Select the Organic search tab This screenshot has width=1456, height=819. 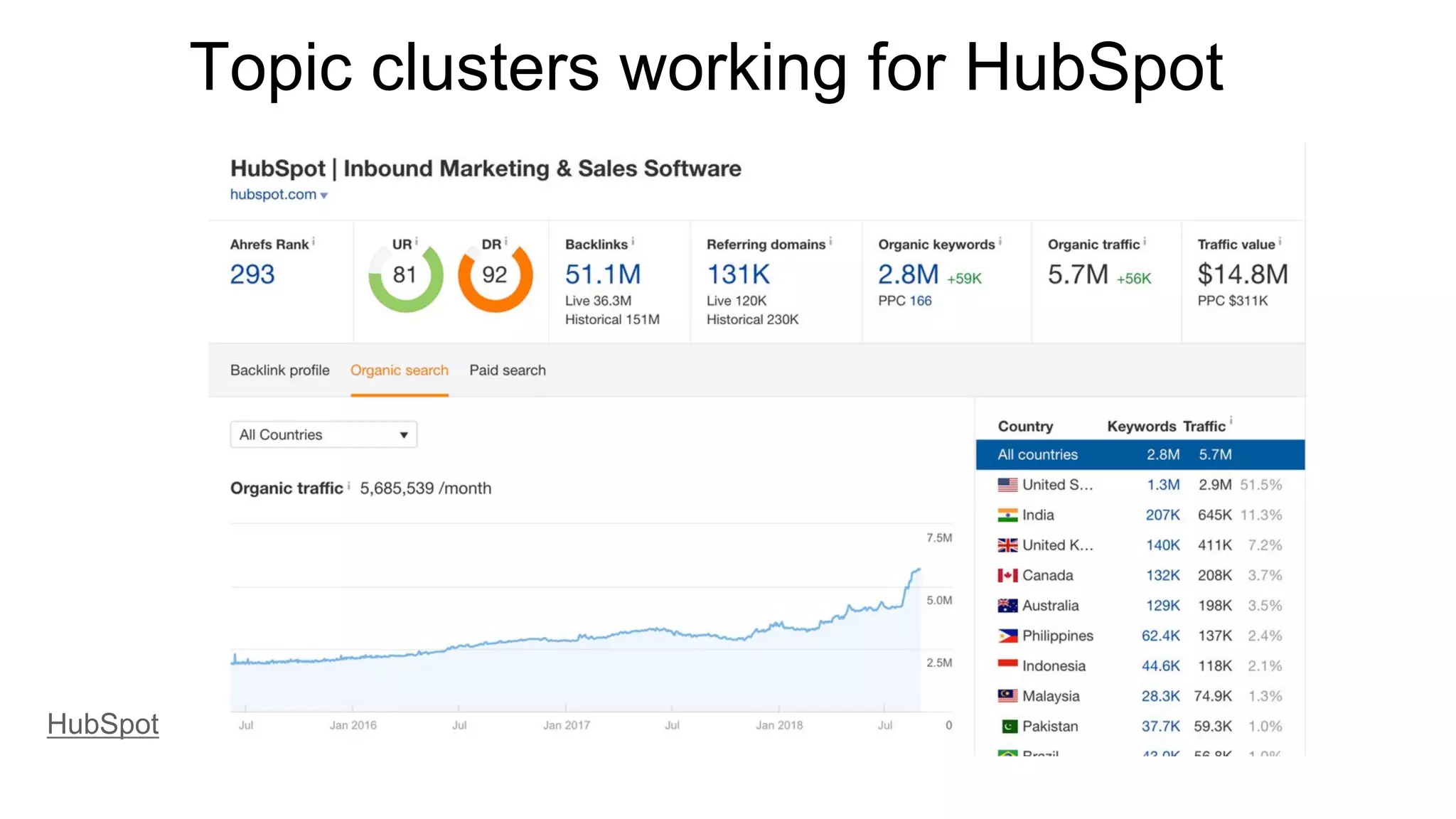[400, 370]
